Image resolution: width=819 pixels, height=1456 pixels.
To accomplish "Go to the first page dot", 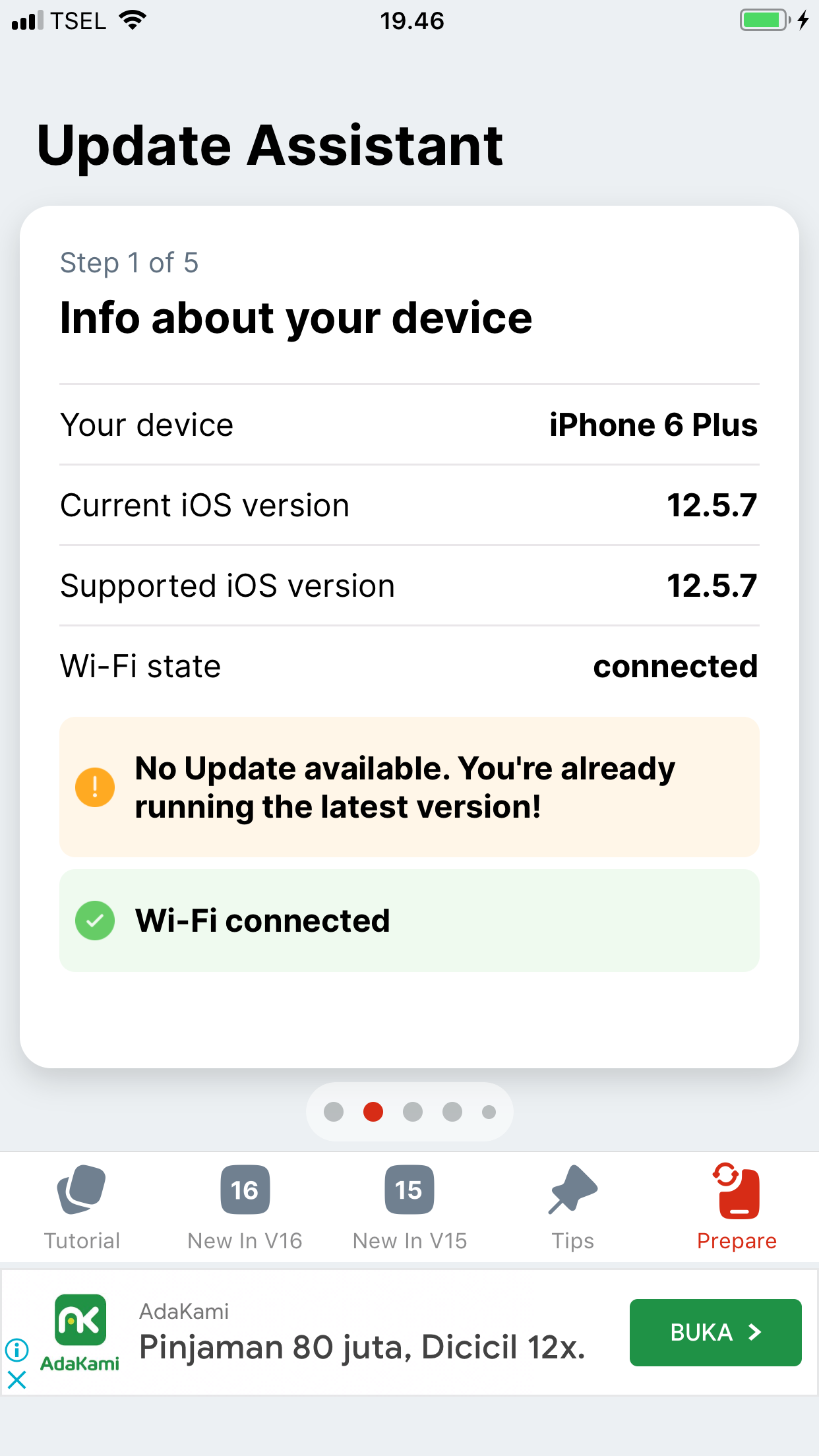I will 334,1112.
